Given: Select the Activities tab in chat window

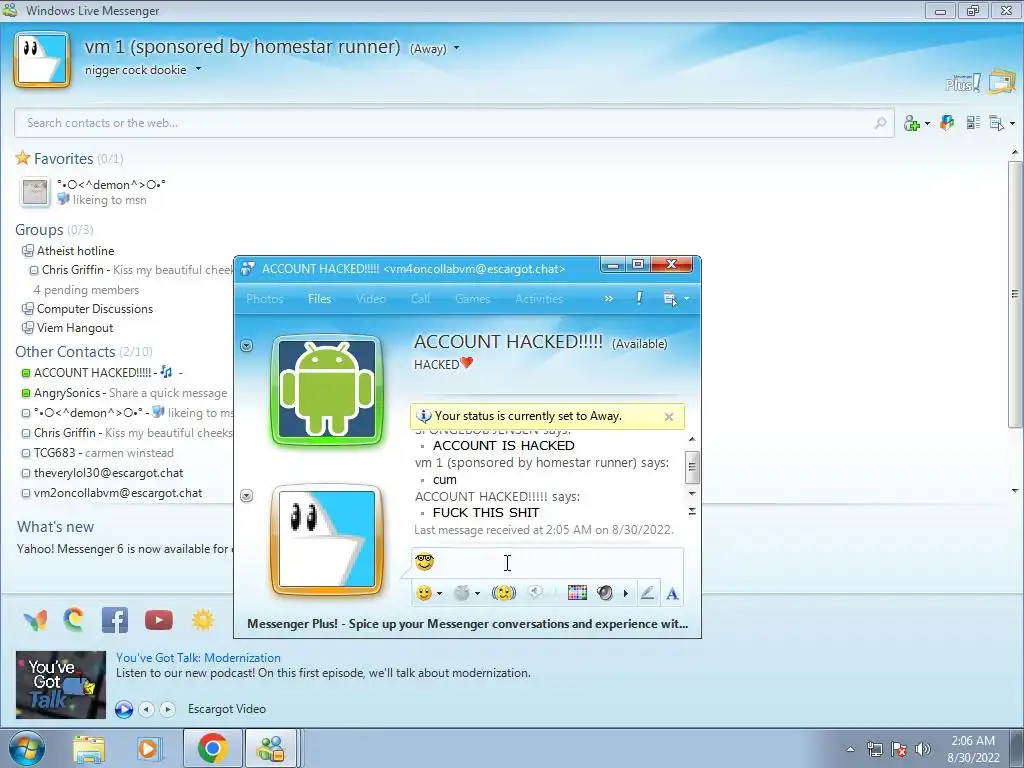Looking at the screenshot, I should (539, 299).
